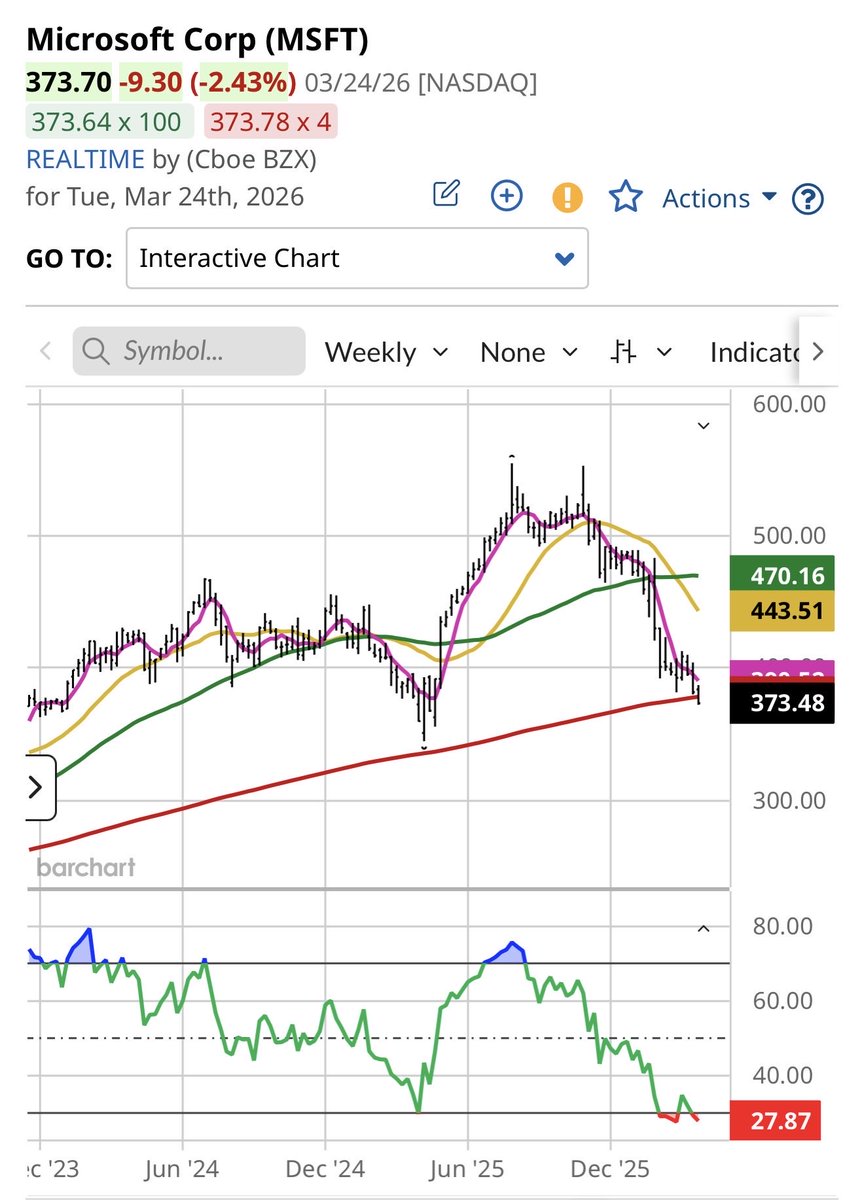This screenshot has height=1200, width=864.
Task: Open the Weekly period dropdown
Action: 386,352
